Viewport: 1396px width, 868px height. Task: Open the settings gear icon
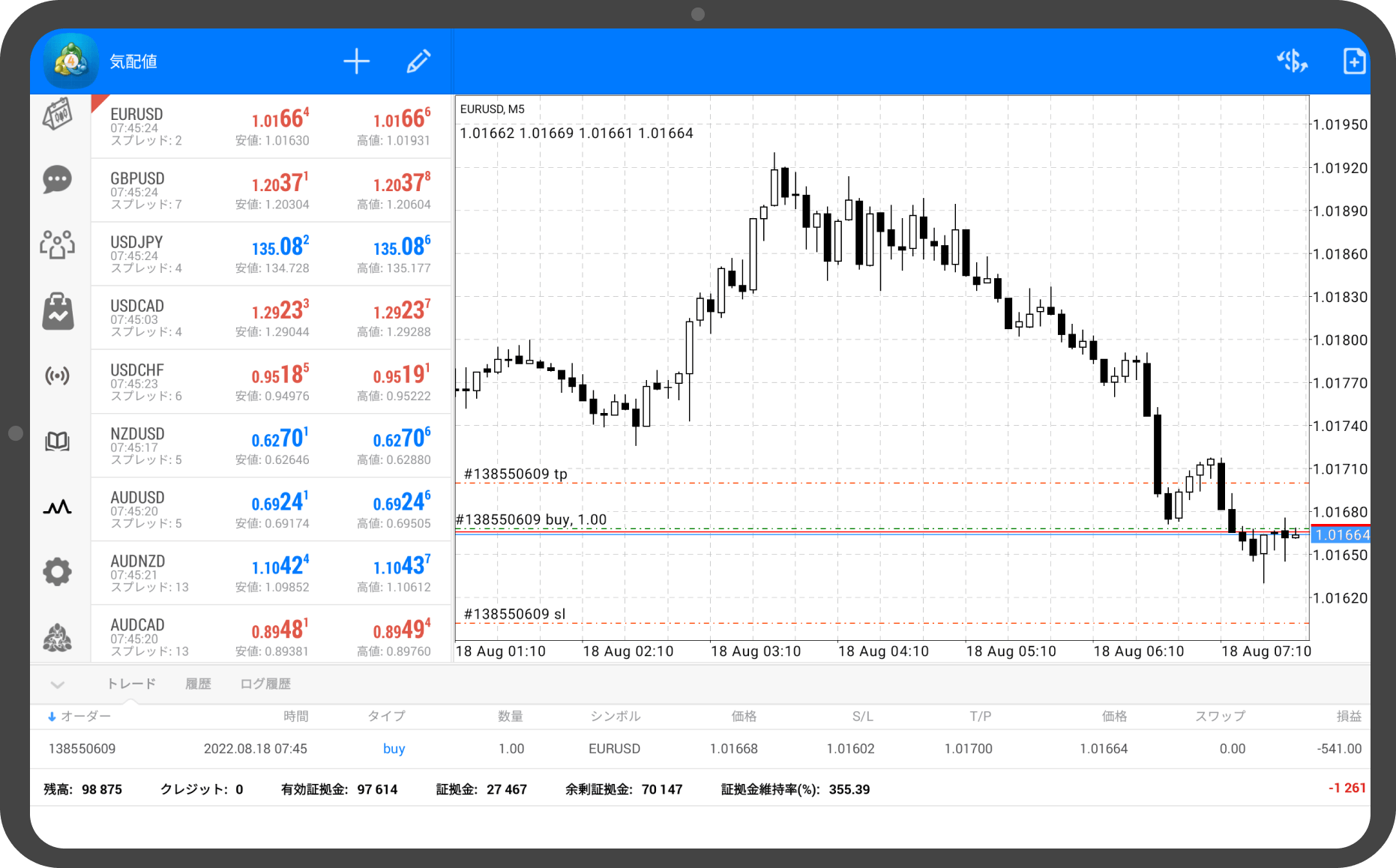(57, 572)
